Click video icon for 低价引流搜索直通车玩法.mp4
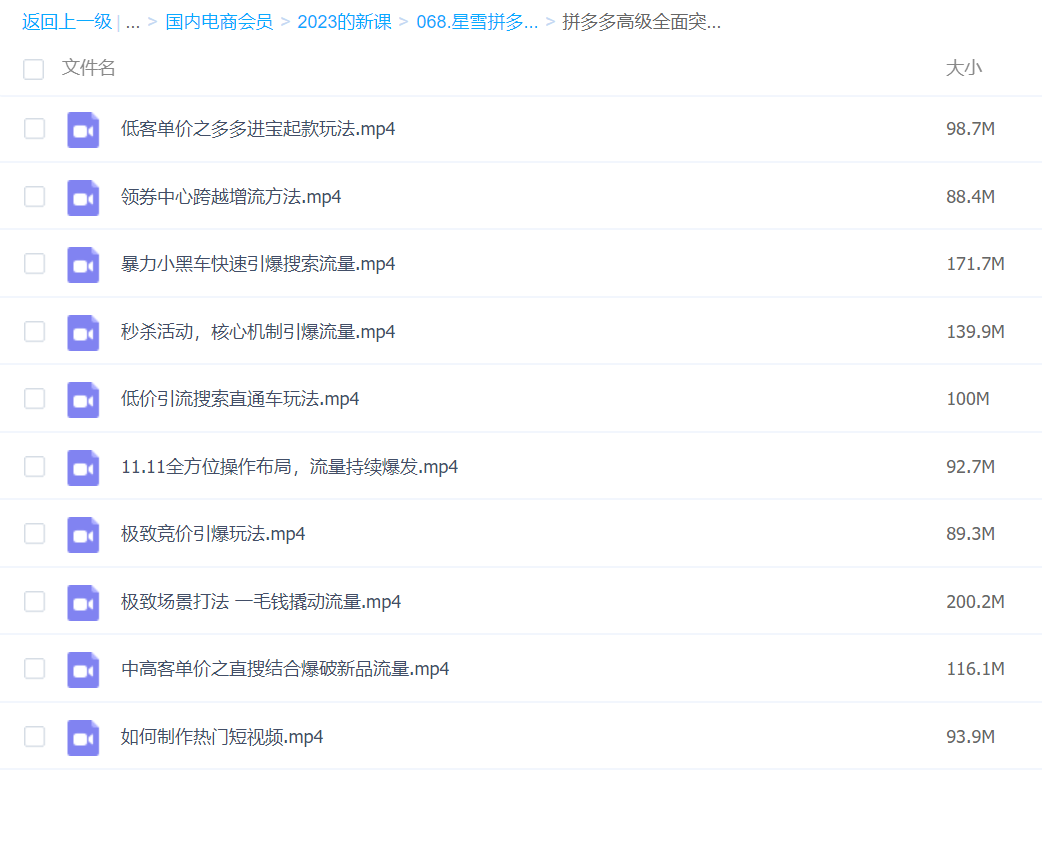This screenshot has width=1042, height=852. point(83,400)
